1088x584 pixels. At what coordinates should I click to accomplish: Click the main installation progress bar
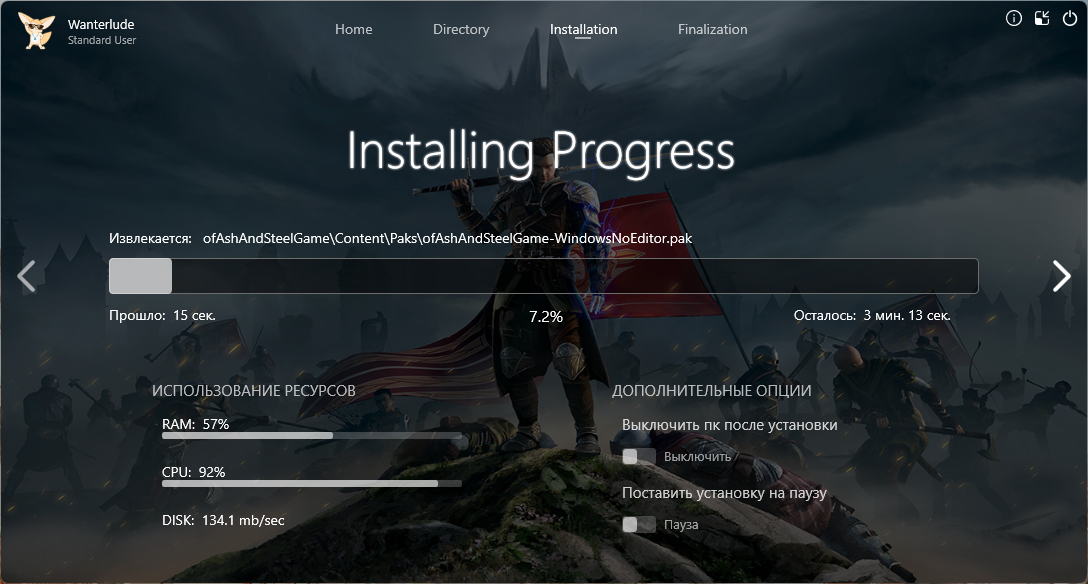(543, 276)
